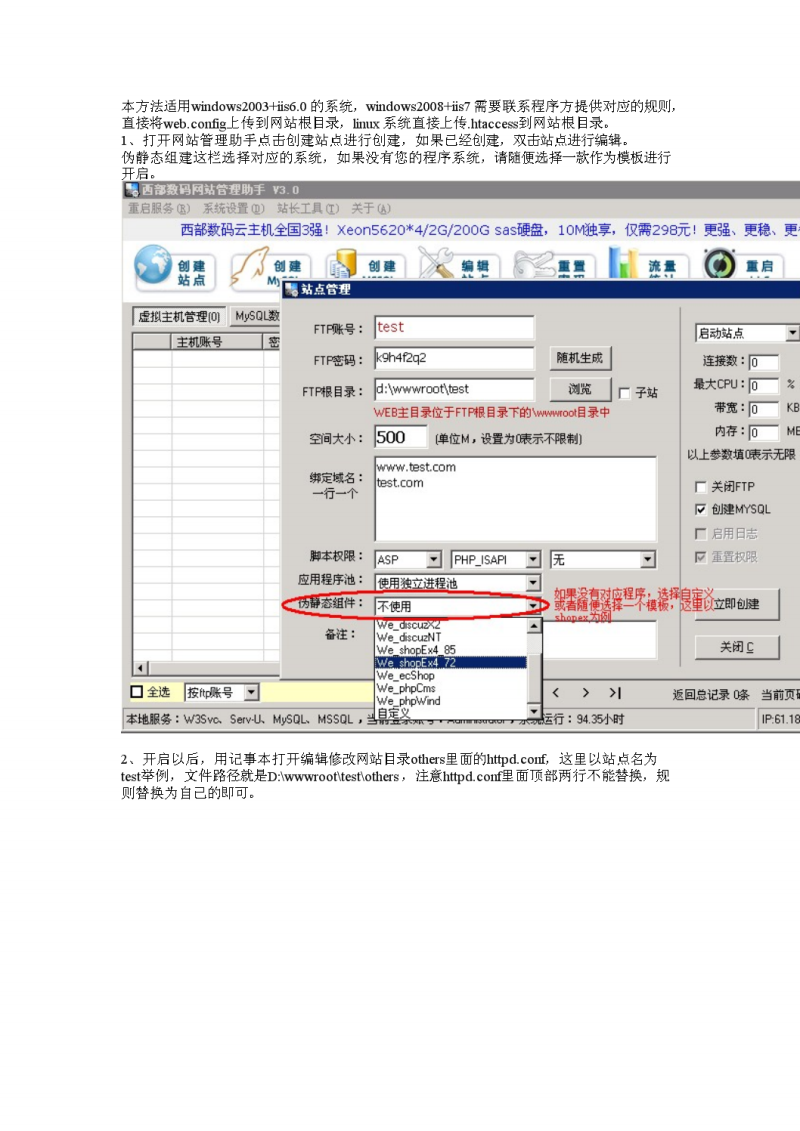
Task: Open the PHP_ISAPI dropdown
Action: tap(533, 560)
